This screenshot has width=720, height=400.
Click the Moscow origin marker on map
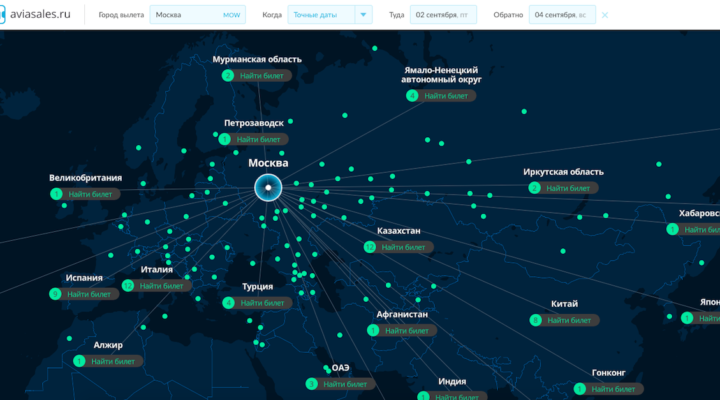[268, 187]
